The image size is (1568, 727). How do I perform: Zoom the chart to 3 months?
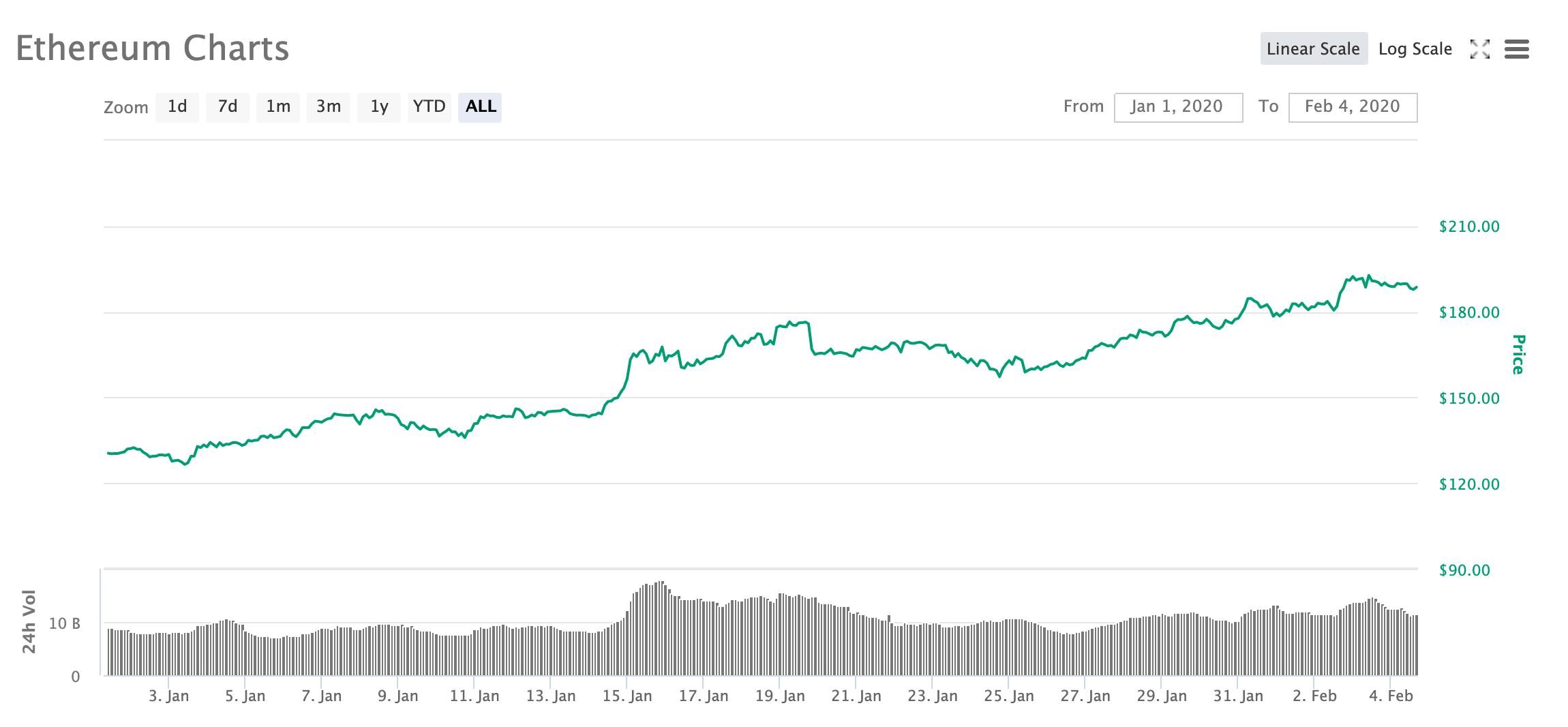[328, 106]
